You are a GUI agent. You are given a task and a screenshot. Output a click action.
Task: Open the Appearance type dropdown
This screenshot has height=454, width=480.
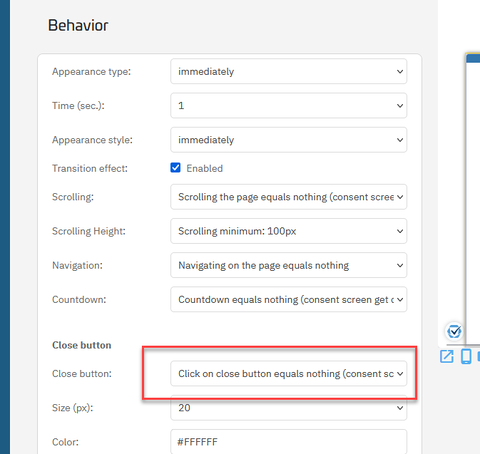(x=289, y=71)
